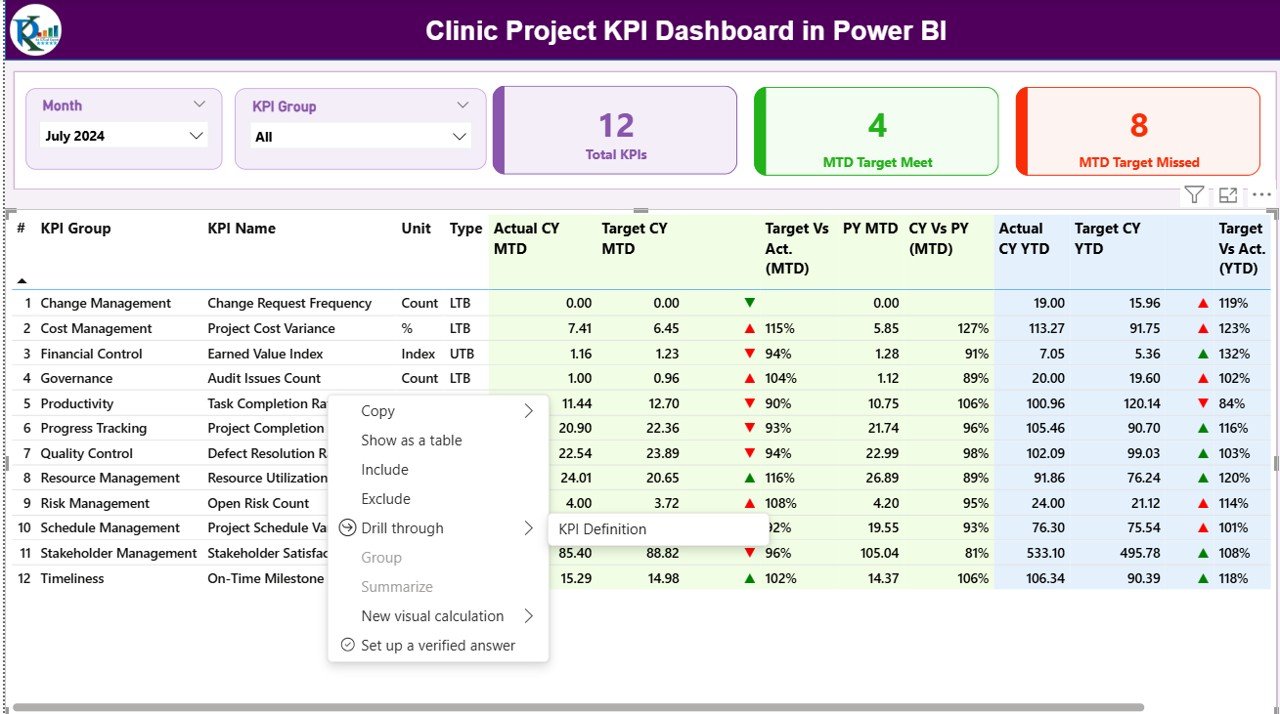Click the sort arrow under # column
This screenshot has width=1280, height=714.
[x=22, y=281]
